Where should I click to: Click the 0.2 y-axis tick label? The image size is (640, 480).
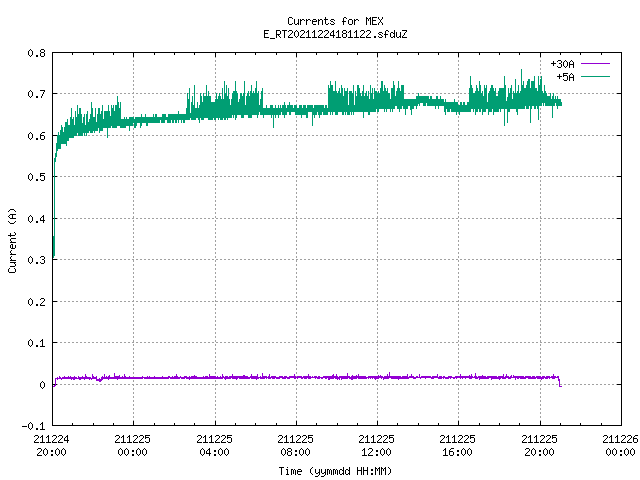click(36, 302)
